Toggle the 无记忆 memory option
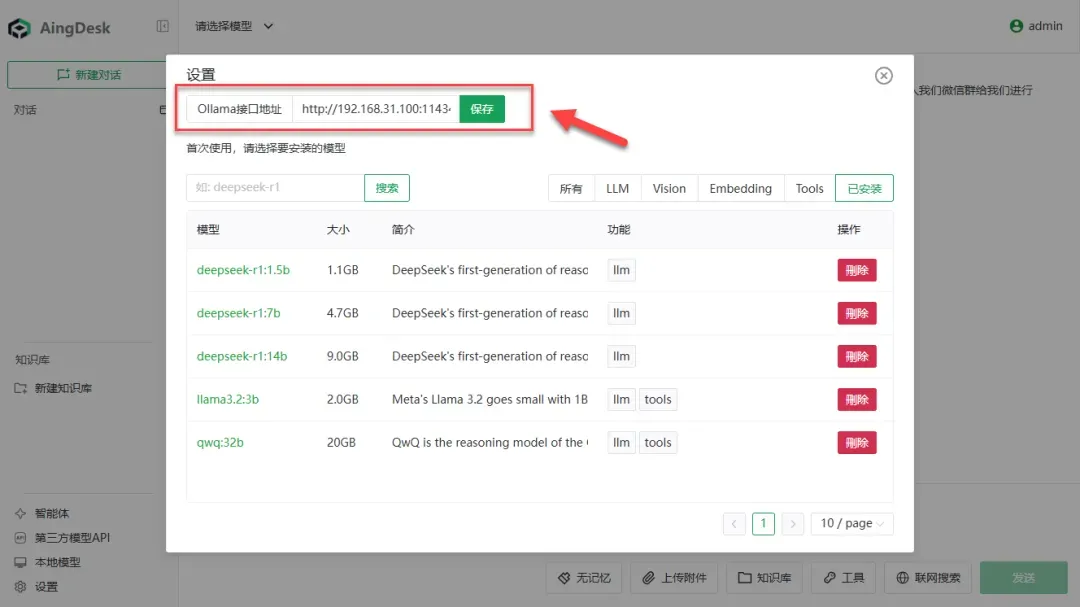The image size is (1080, 607). [x=584, y=578]
